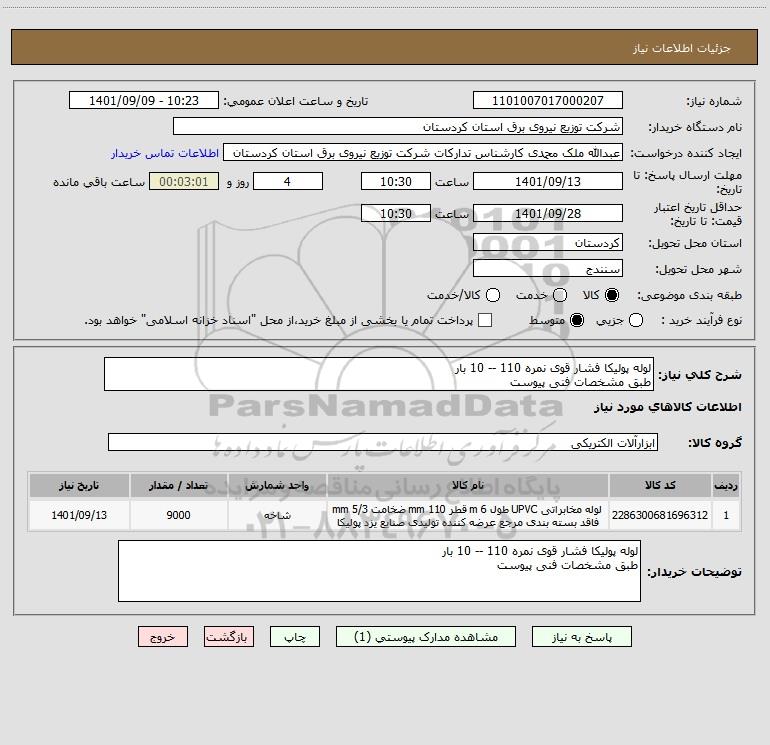Click the remaining days field showing 4
This screenshot has height=745, width=770.
click(x=288, y=181)
